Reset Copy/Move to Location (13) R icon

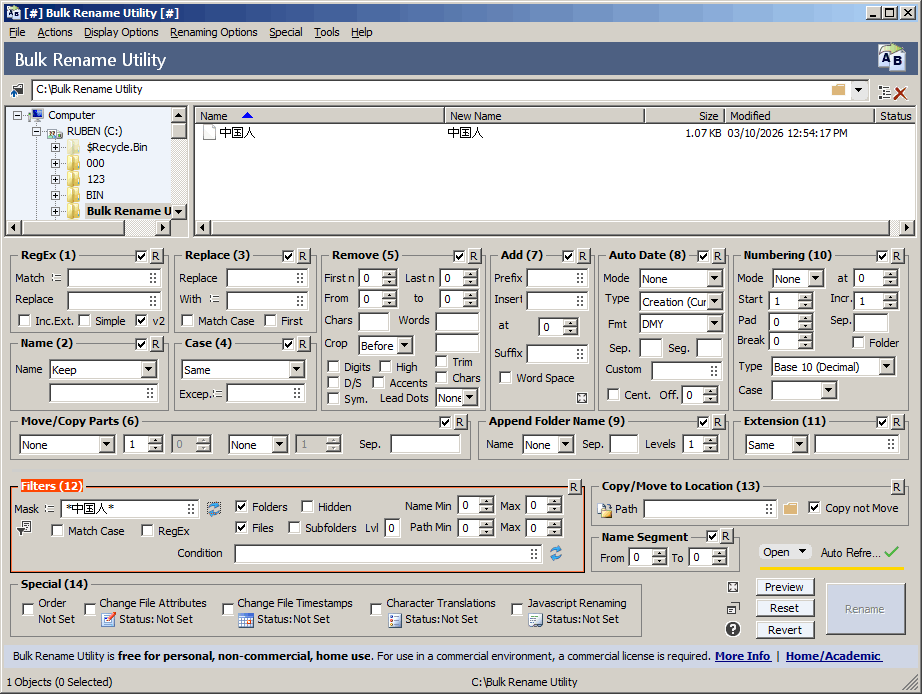pyautogui.click(x=897, y=486)
